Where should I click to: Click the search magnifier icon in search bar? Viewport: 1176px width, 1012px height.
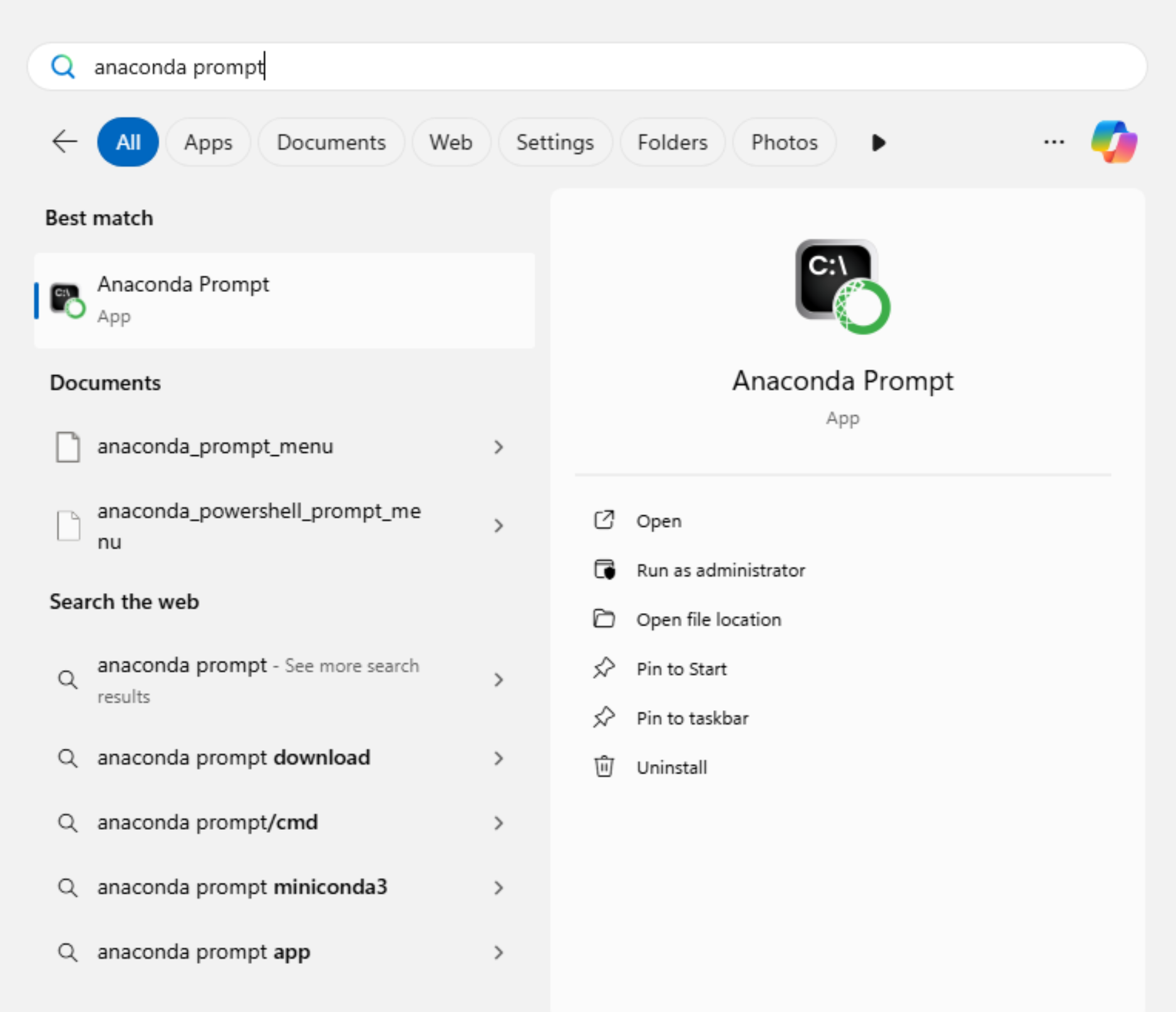pyautogui.click(x=63, y=66)
